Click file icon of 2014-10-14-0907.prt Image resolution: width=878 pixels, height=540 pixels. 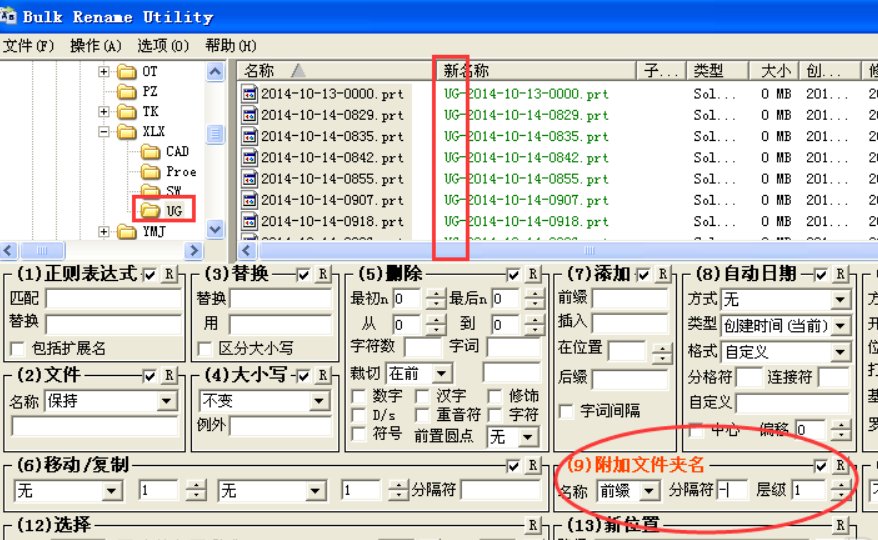(x=249, y=200)
